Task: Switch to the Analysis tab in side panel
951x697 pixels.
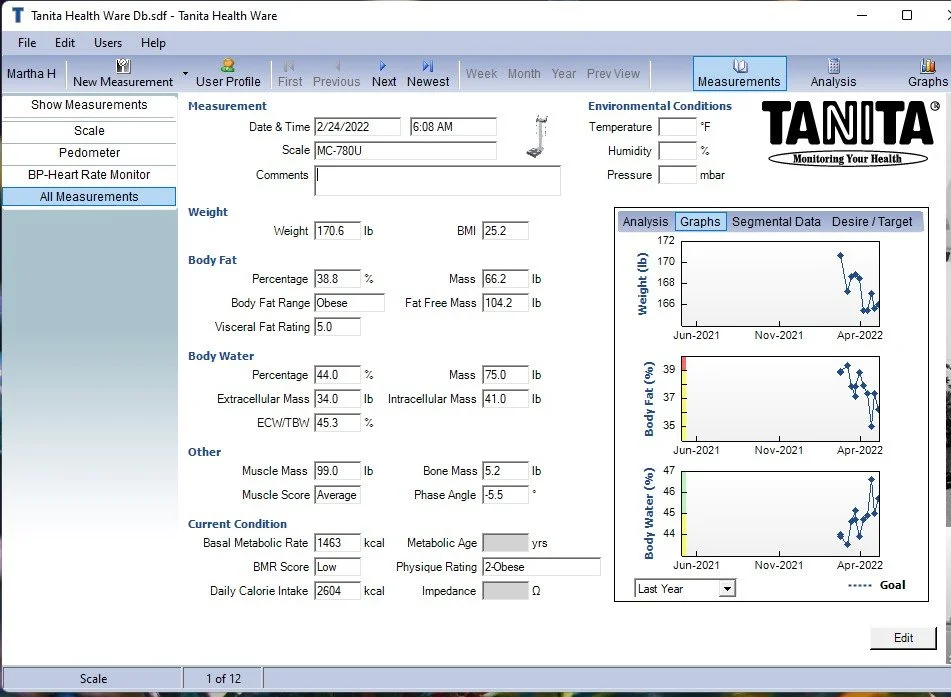Action: [x=645, y=222]
